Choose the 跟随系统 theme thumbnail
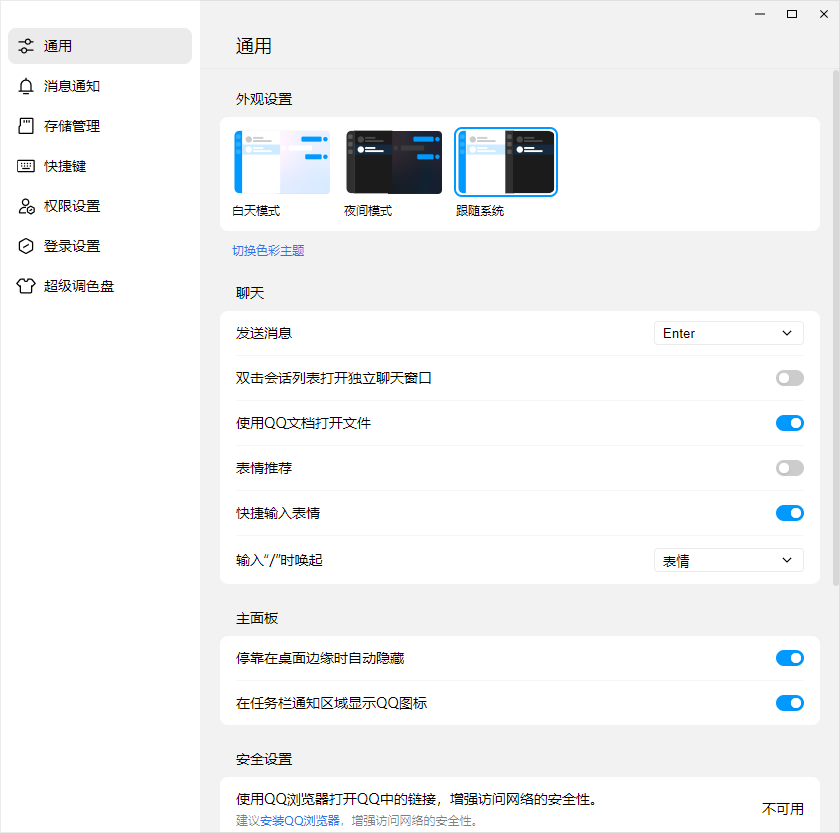 (x=506, y=162)
